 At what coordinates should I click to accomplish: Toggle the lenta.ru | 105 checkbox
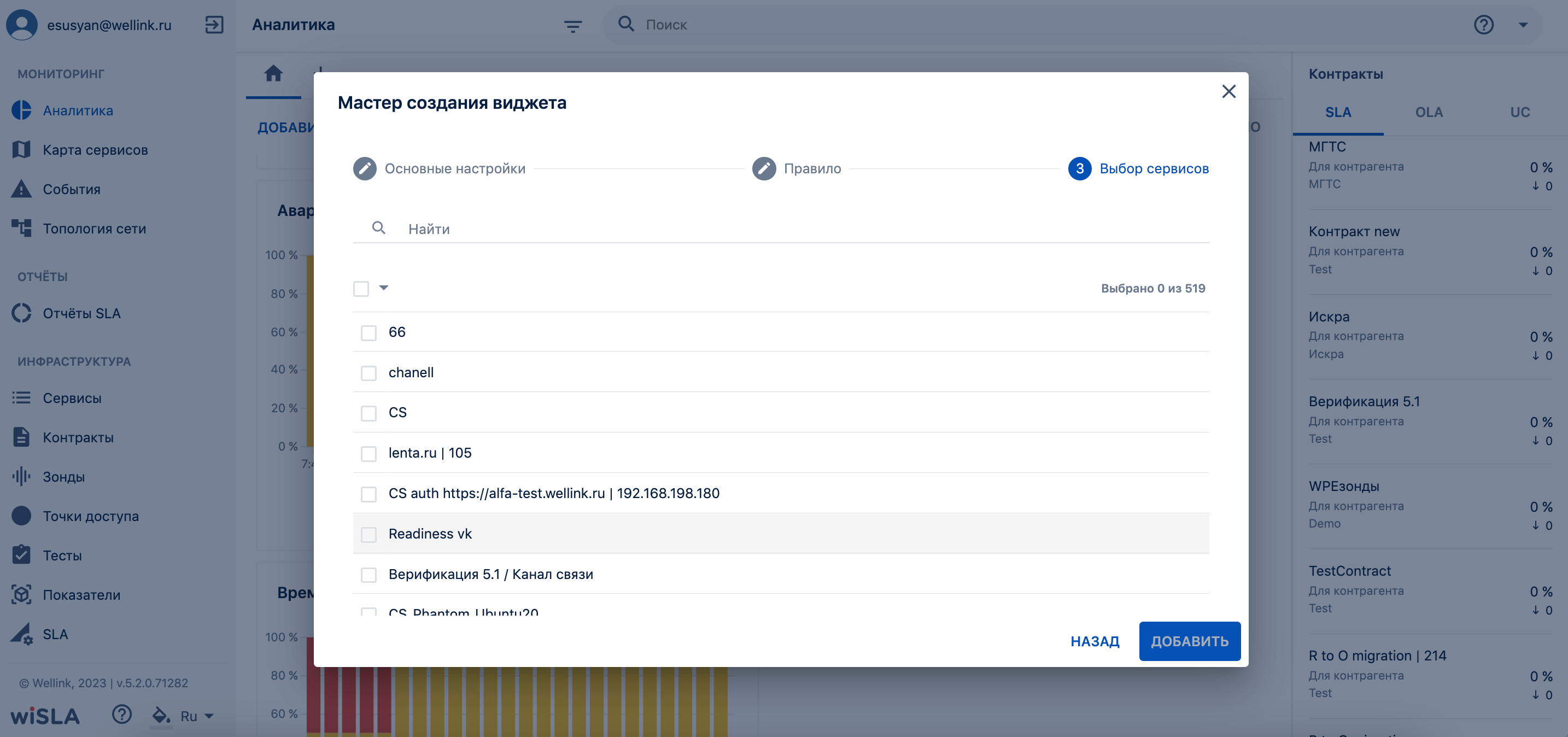[x=369, y=453]
